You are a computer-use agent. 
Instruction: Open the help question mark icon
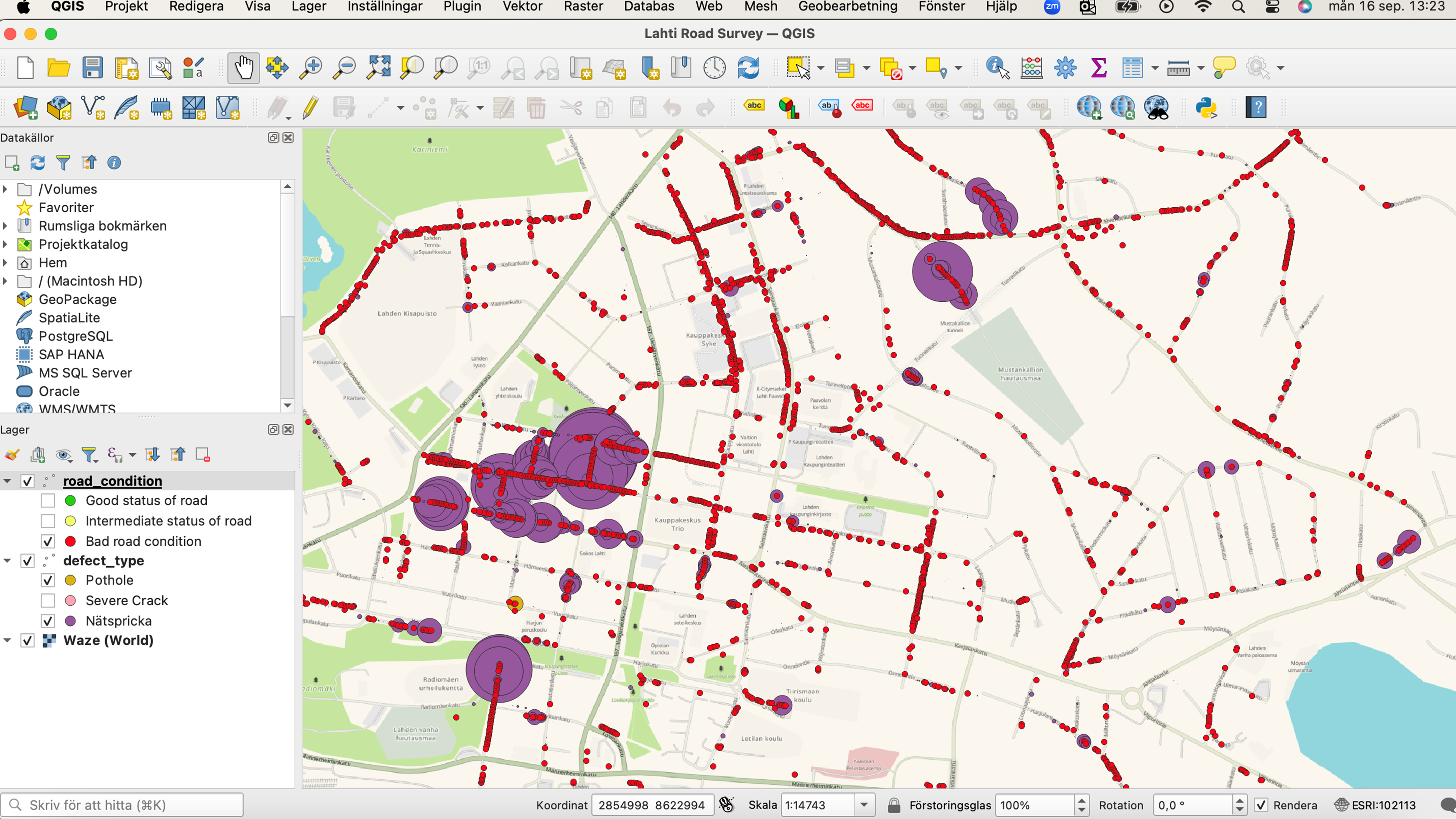tap(1256, 107)
